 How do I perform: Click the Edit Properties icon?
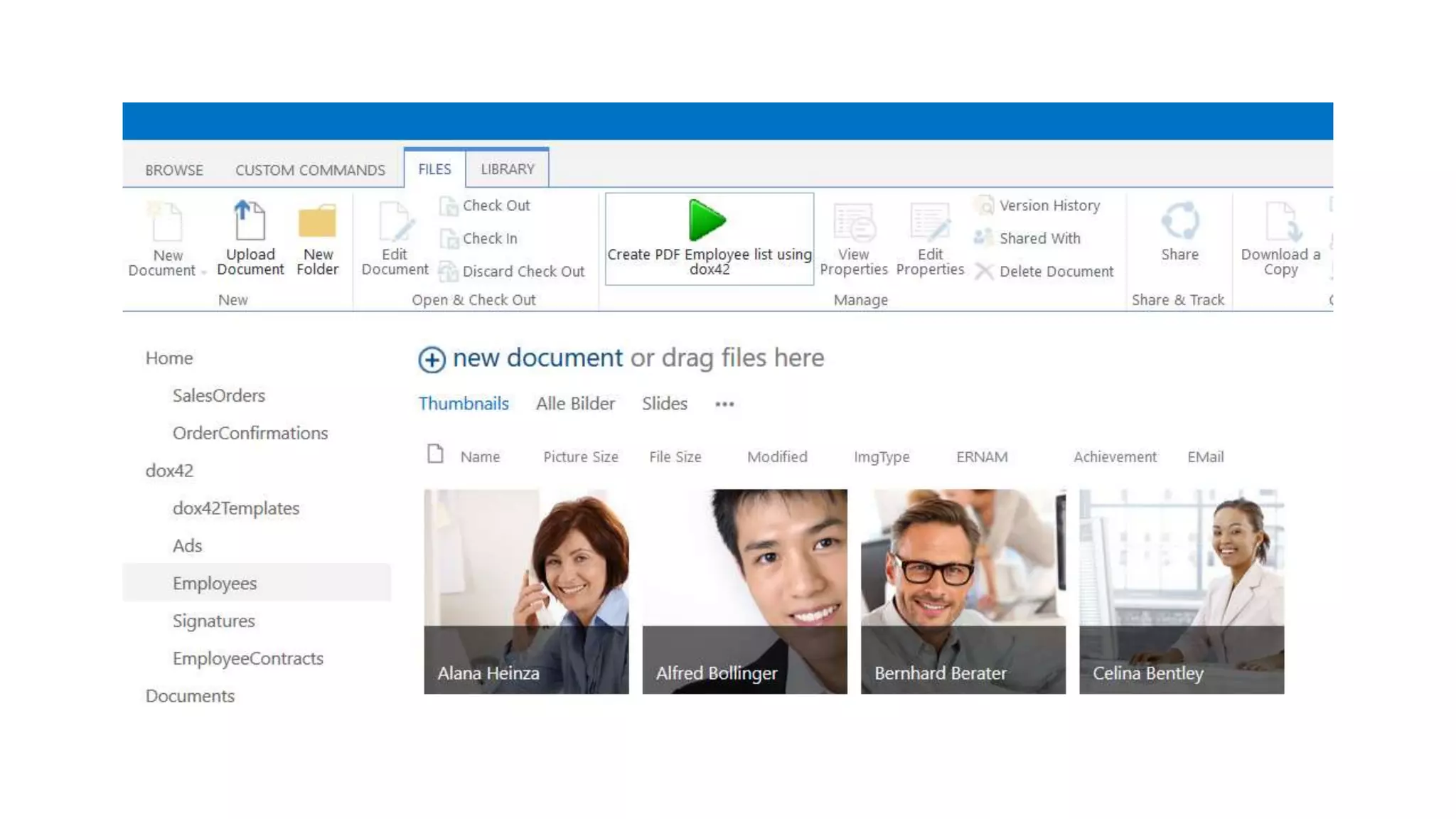929,223
